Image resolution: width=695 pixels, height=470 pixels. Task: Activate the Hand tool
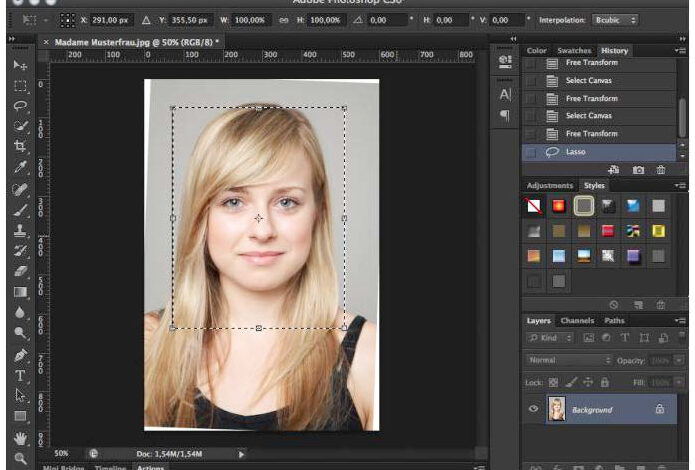pyautogui.click(x=19, y=438)
